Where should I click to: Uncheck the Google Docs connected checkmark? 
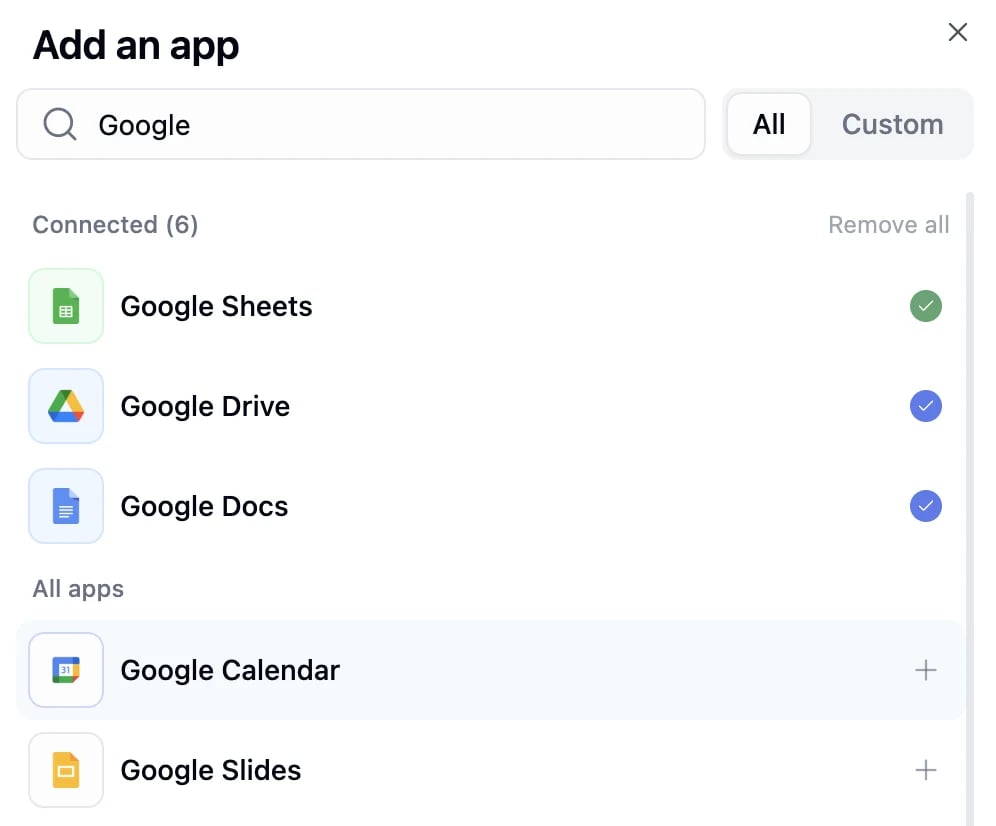pyautogui.click(x=925, y=506)
